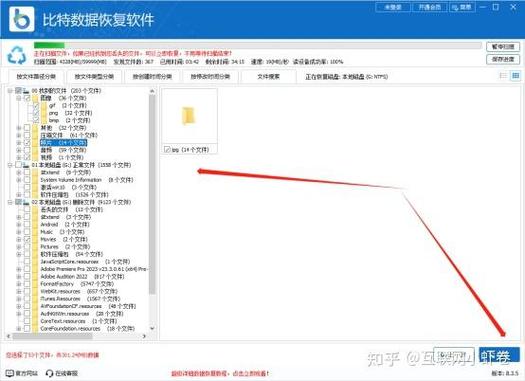Expand the Pictures node
525x381 pixels.
[x=19, y=247]
